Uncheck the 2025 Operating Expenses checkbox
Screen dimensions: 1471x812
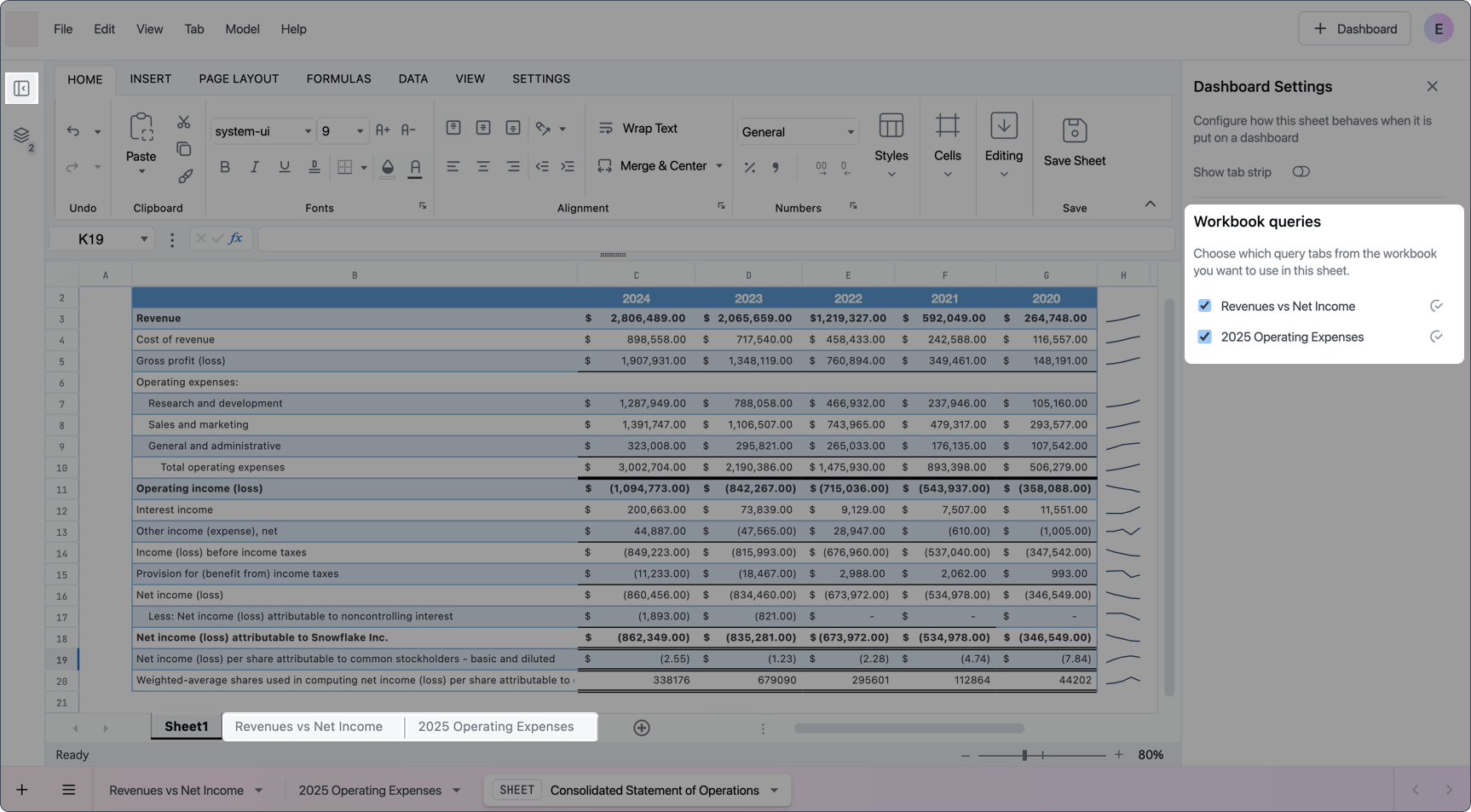pyautogui.click(x=1204, y=337)
